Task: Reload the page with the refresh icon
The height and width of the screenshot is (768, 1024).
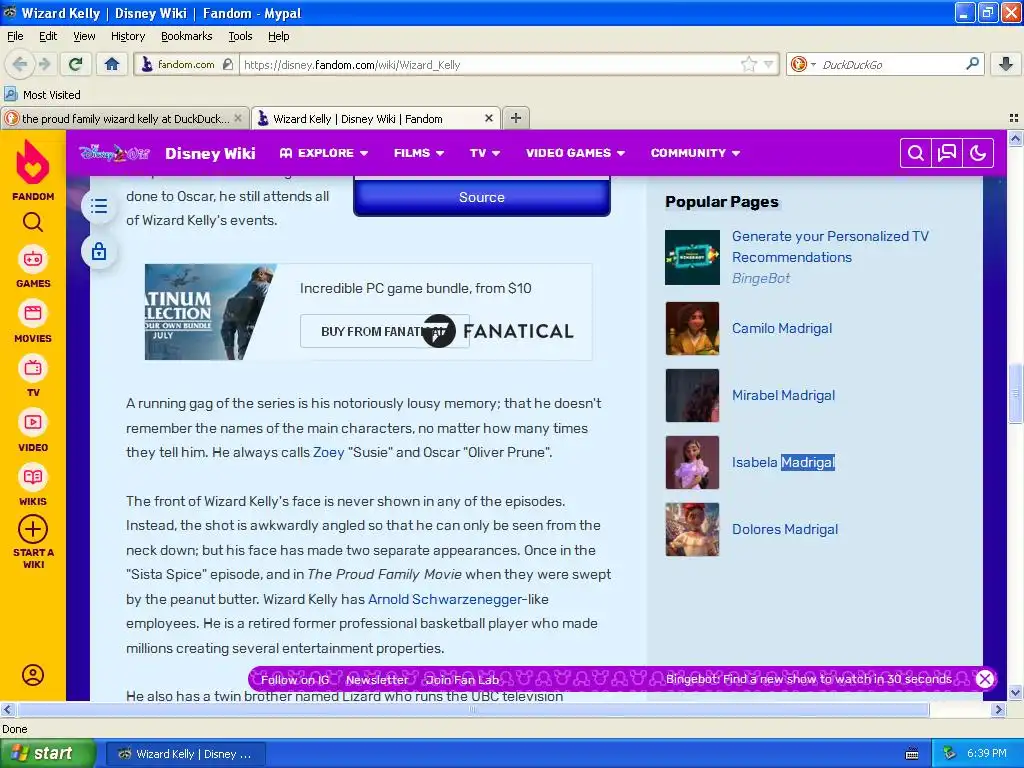Action: pyautogui.click(x=76, y=64)
